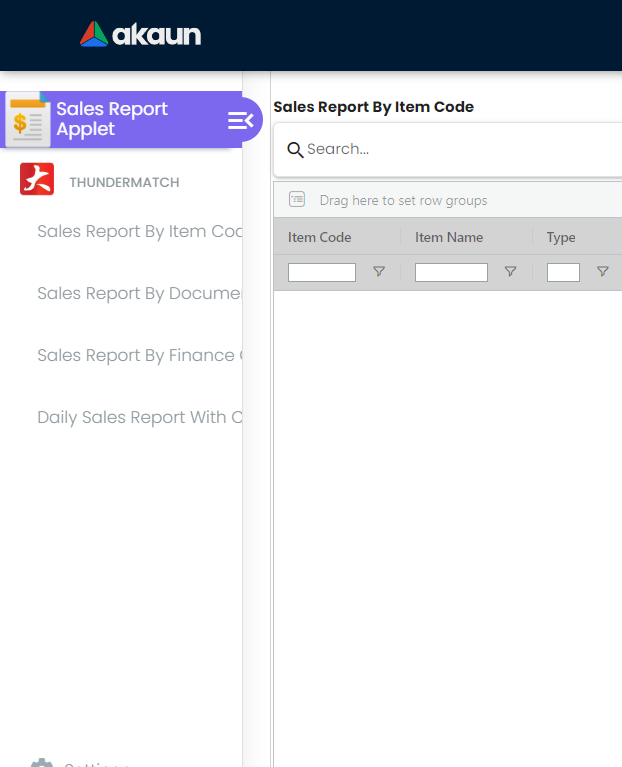Click the row groups panel icon
This screenshot has width=622, height=767.
click(x=297, y=200)
